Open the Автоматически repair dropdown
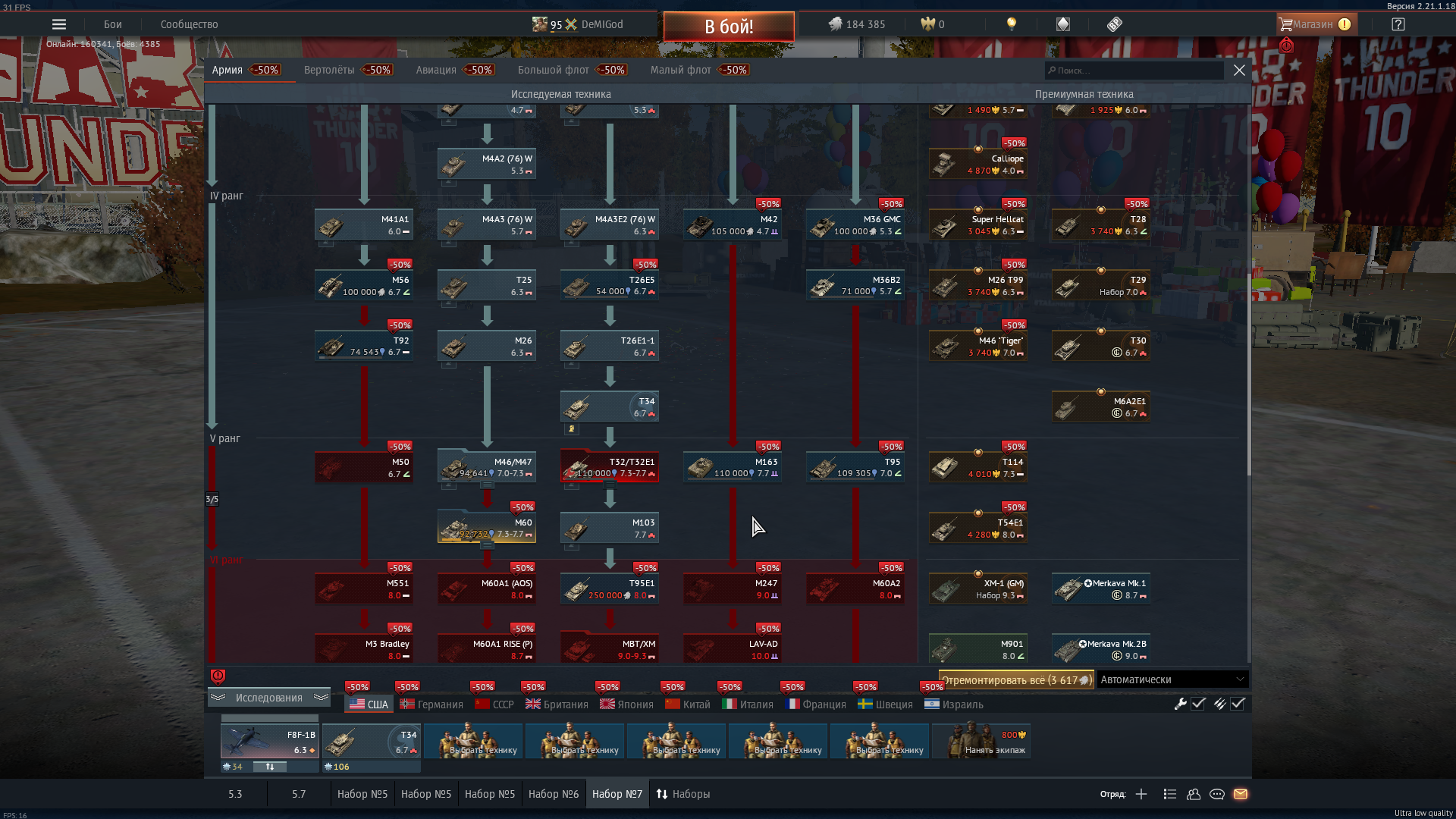This screenshot has width=1456, height=819. 1172,679
